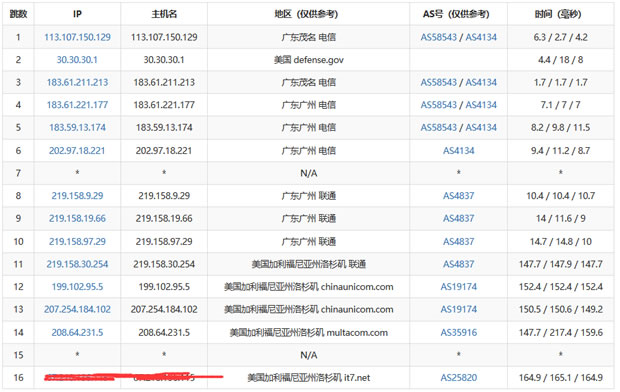Click IP link 208.64.231.5
Viewport: 620px width, 392px height.
pos(78,333)
